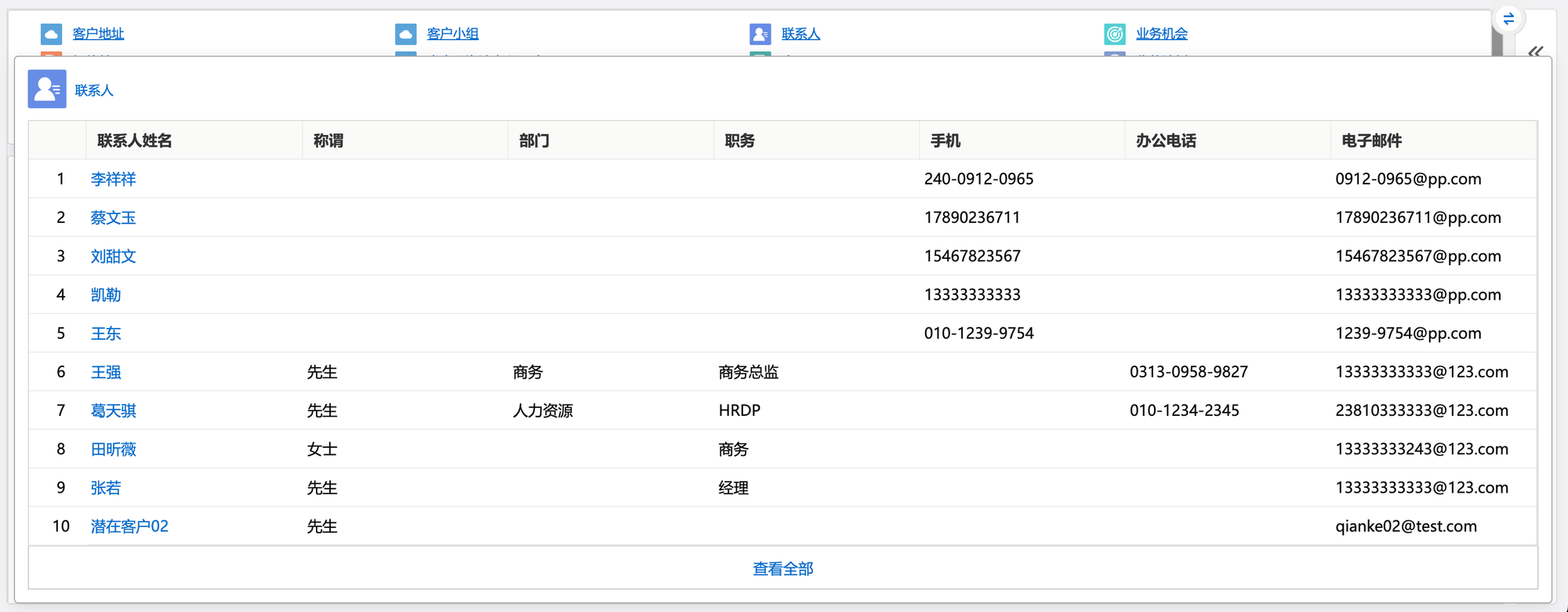Open the 联系人 panel title link

[94, 90]
